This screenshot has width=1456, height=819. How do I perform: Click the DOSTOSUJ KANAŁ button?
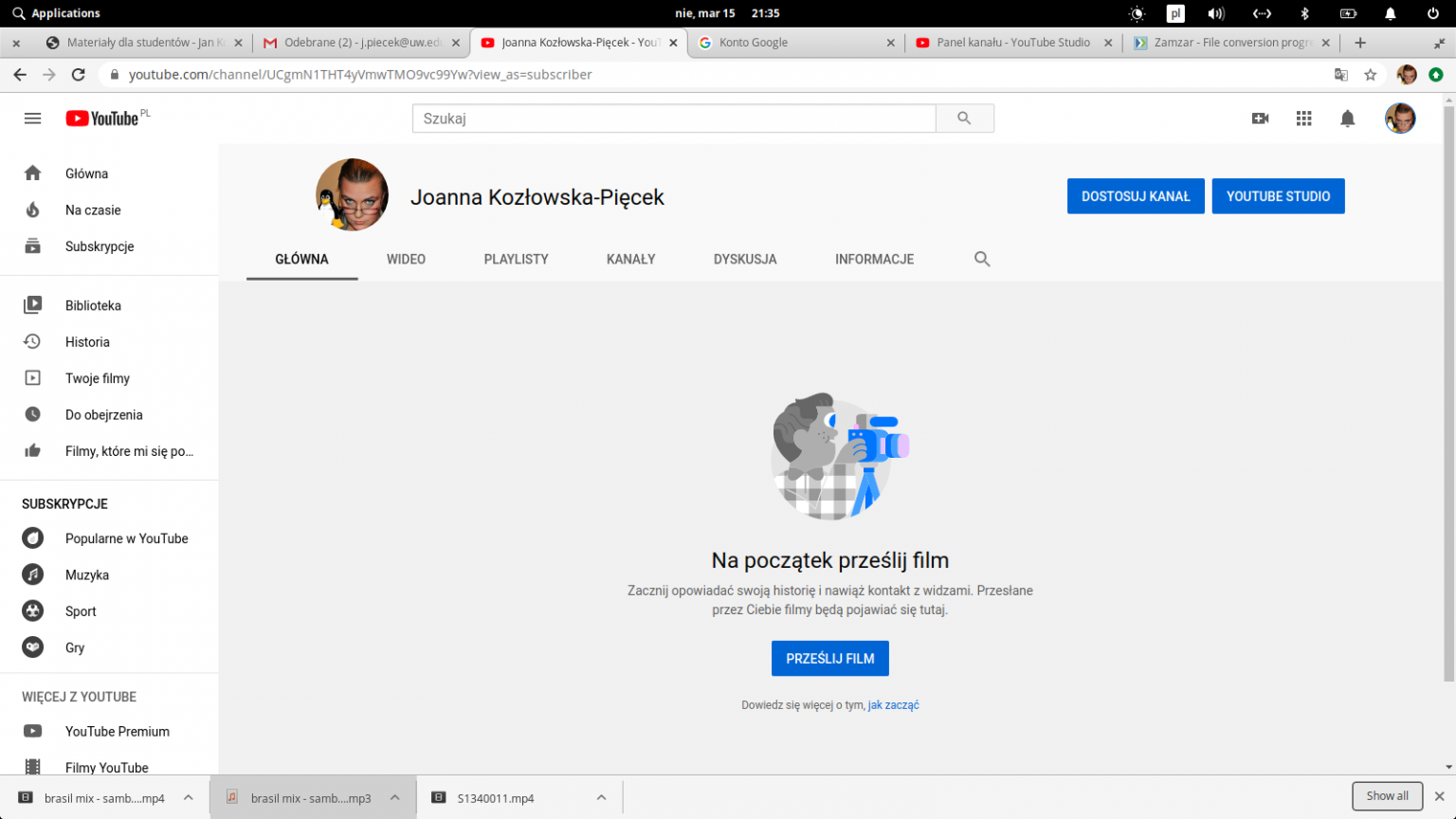click(x=1136, y=196)
